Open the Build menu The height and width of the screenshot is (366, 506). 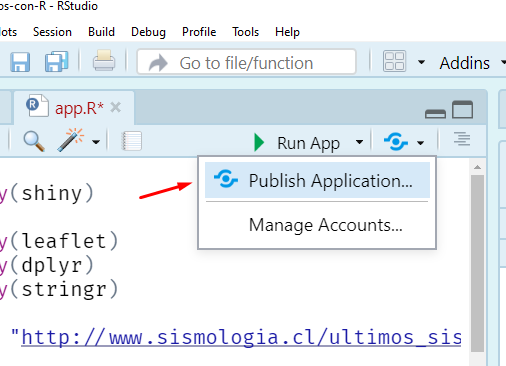(101, 32)
